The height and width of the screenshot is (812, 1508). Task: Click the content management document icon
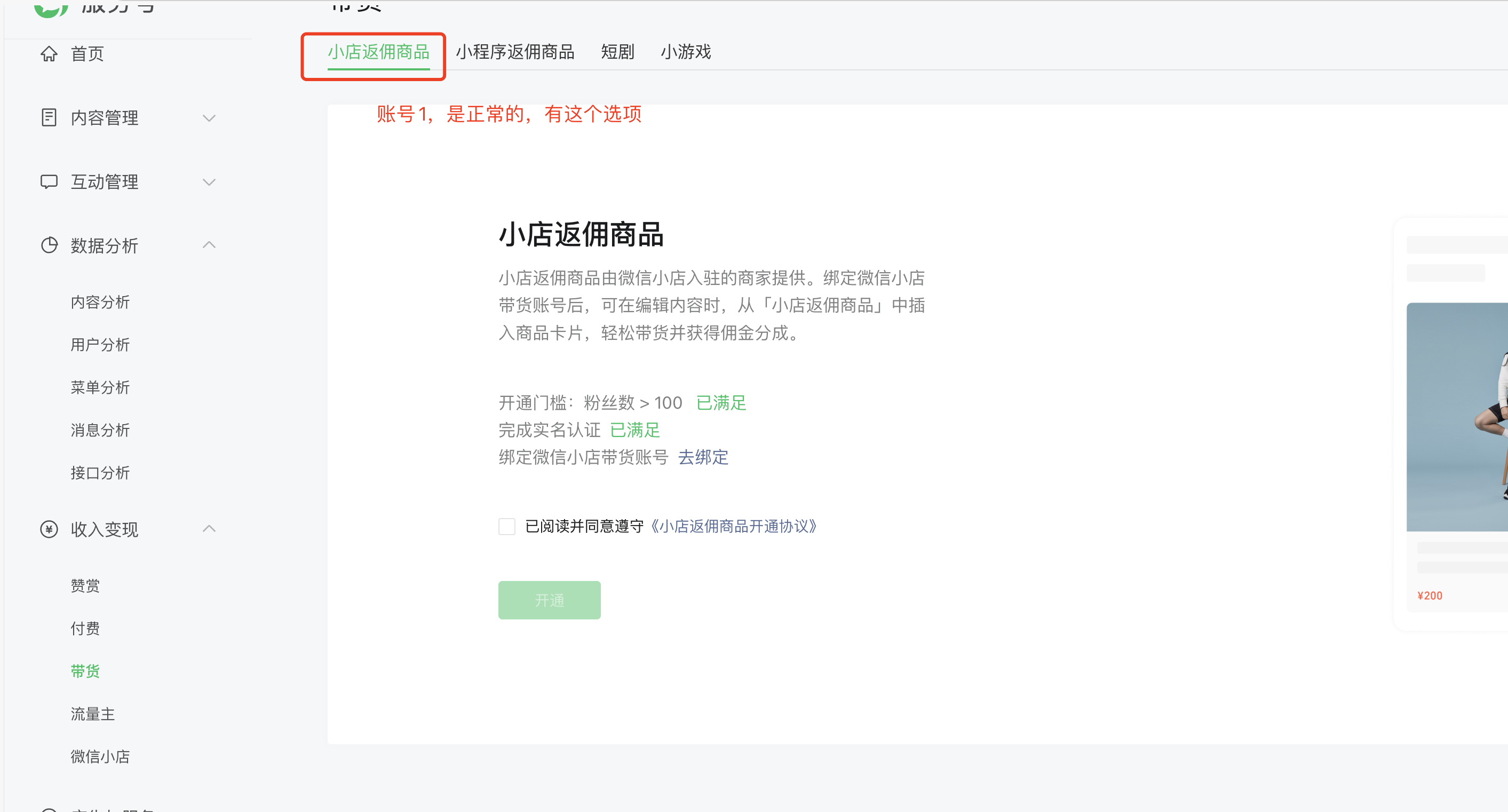coord(49,118)
